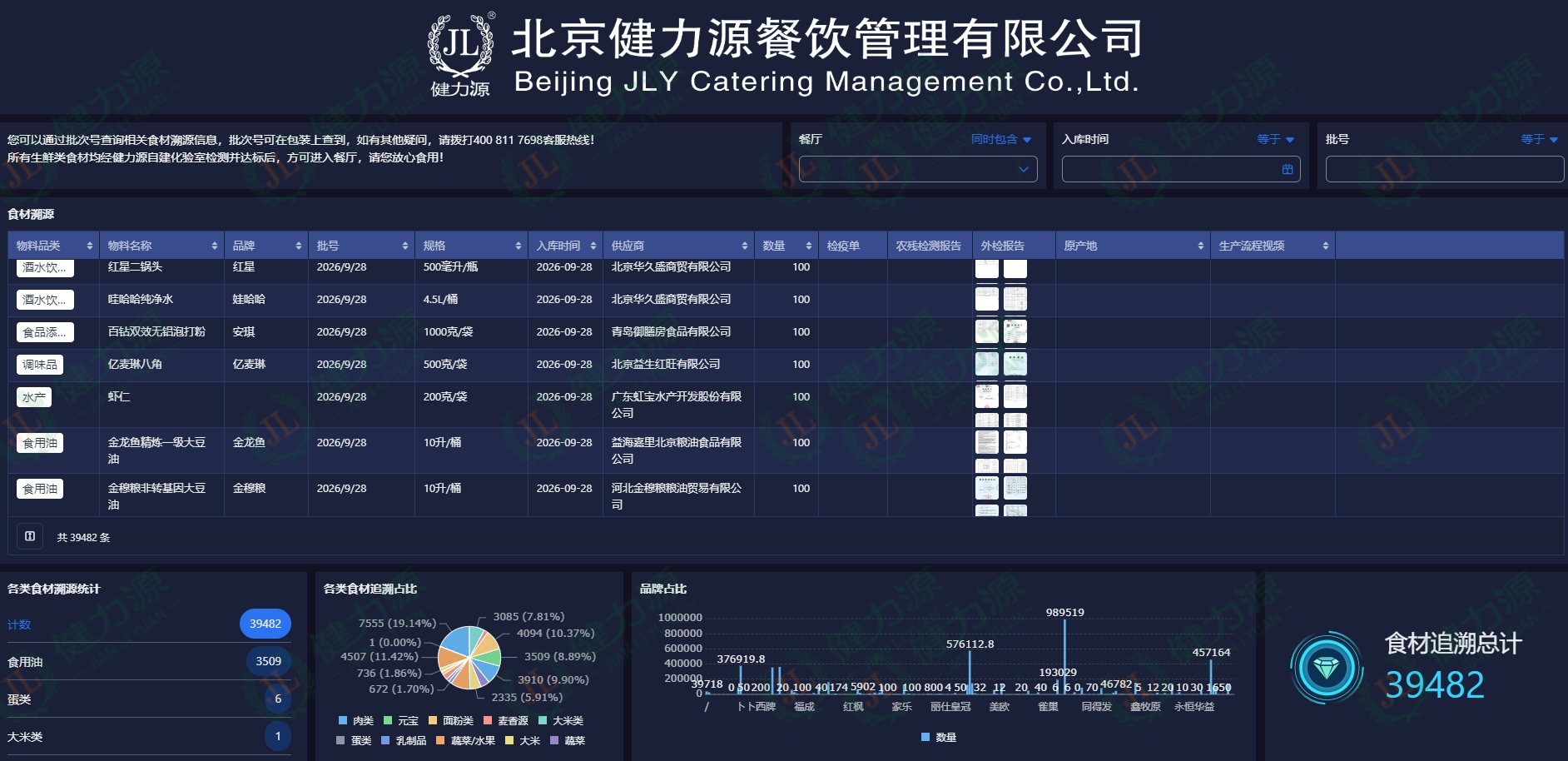The width and height of the screenshot is (1568, 761).
Task: Toggle sorting on the 批号 table column
Action: click(405, 246)
